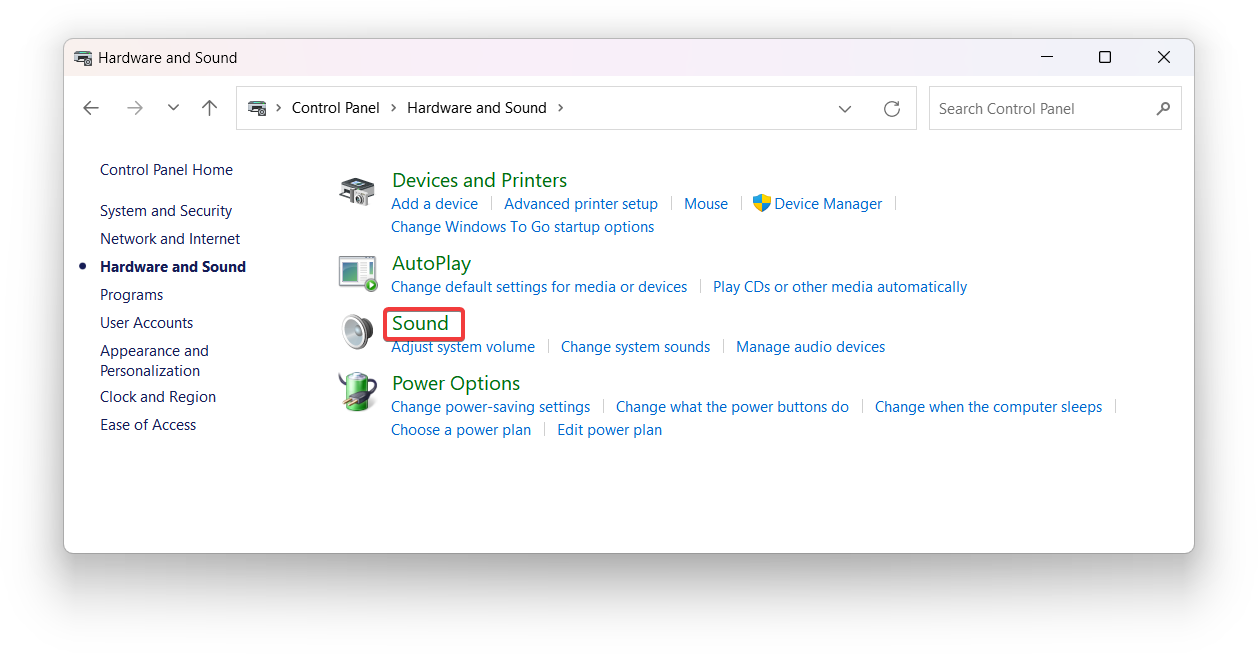The image size is (1258, 654).
Task: Close the Hardware and Sound window
Action: pos(1164,57)
